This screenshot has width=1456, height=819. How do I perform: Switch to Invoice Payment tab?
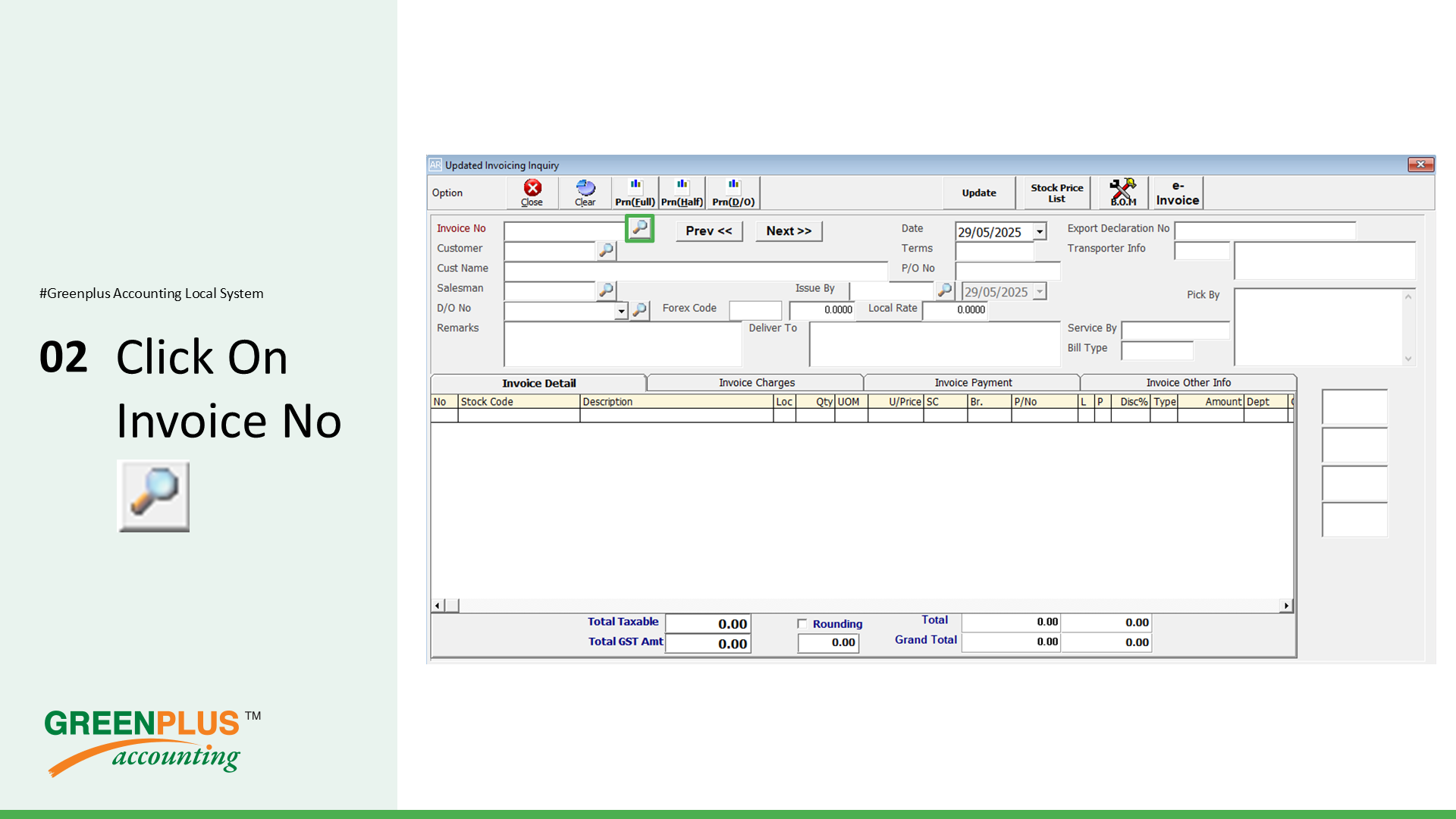click(x=973, y=383)
